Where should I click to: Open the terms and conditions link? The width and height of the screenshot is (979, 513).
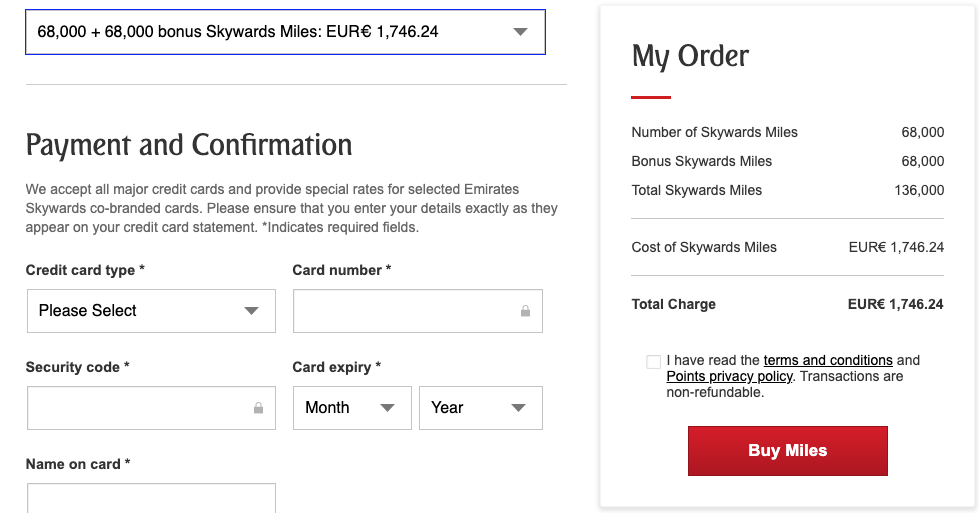[828, 361]
